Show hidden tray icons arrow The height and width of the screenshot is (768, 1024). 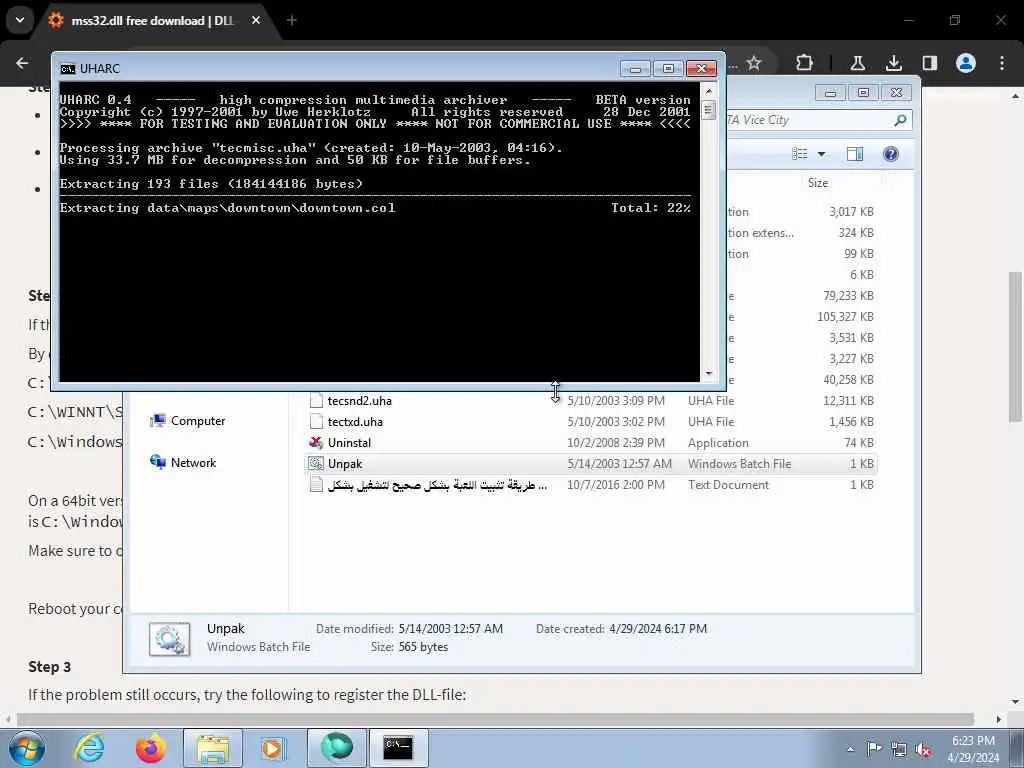click(x=850, y=749)
